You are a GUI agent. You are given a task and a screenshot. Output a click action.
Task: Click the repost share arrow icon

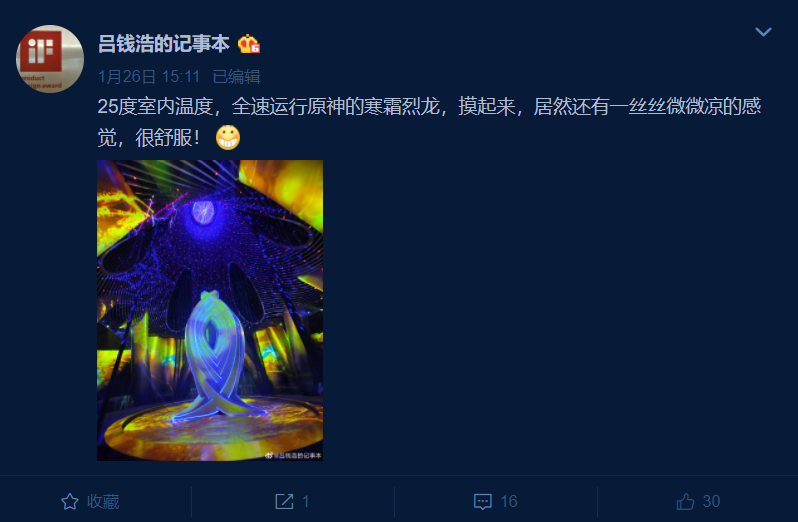pos(284,502)
